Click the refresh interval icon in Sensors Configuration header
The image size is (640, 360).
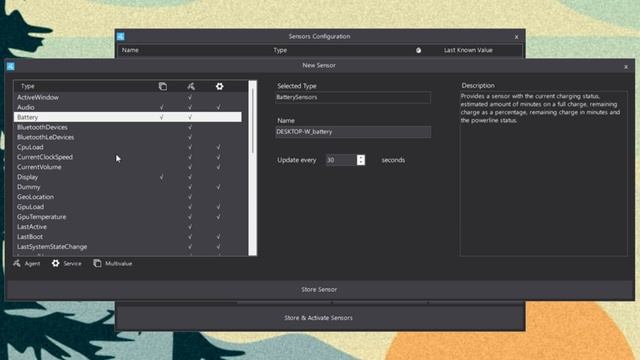tap(418, 50)
